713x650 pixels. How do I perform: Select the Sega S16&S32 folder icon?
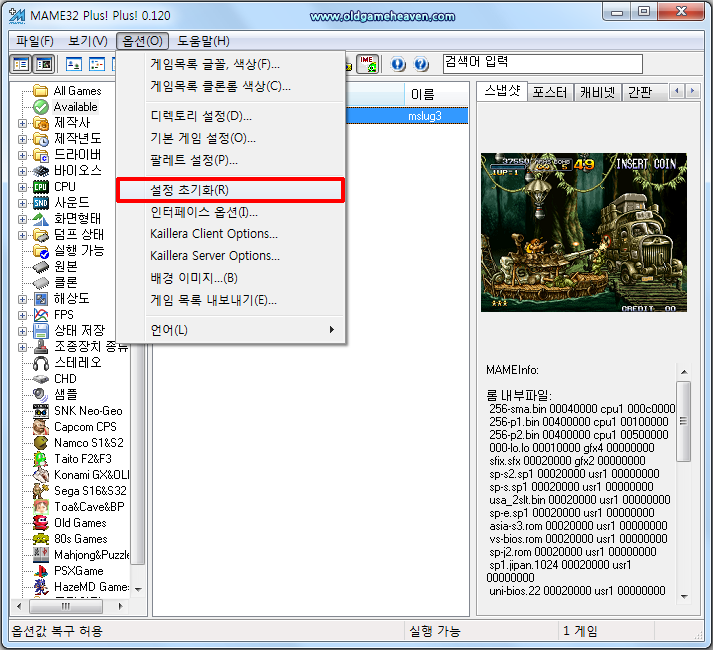coord(41,491)
